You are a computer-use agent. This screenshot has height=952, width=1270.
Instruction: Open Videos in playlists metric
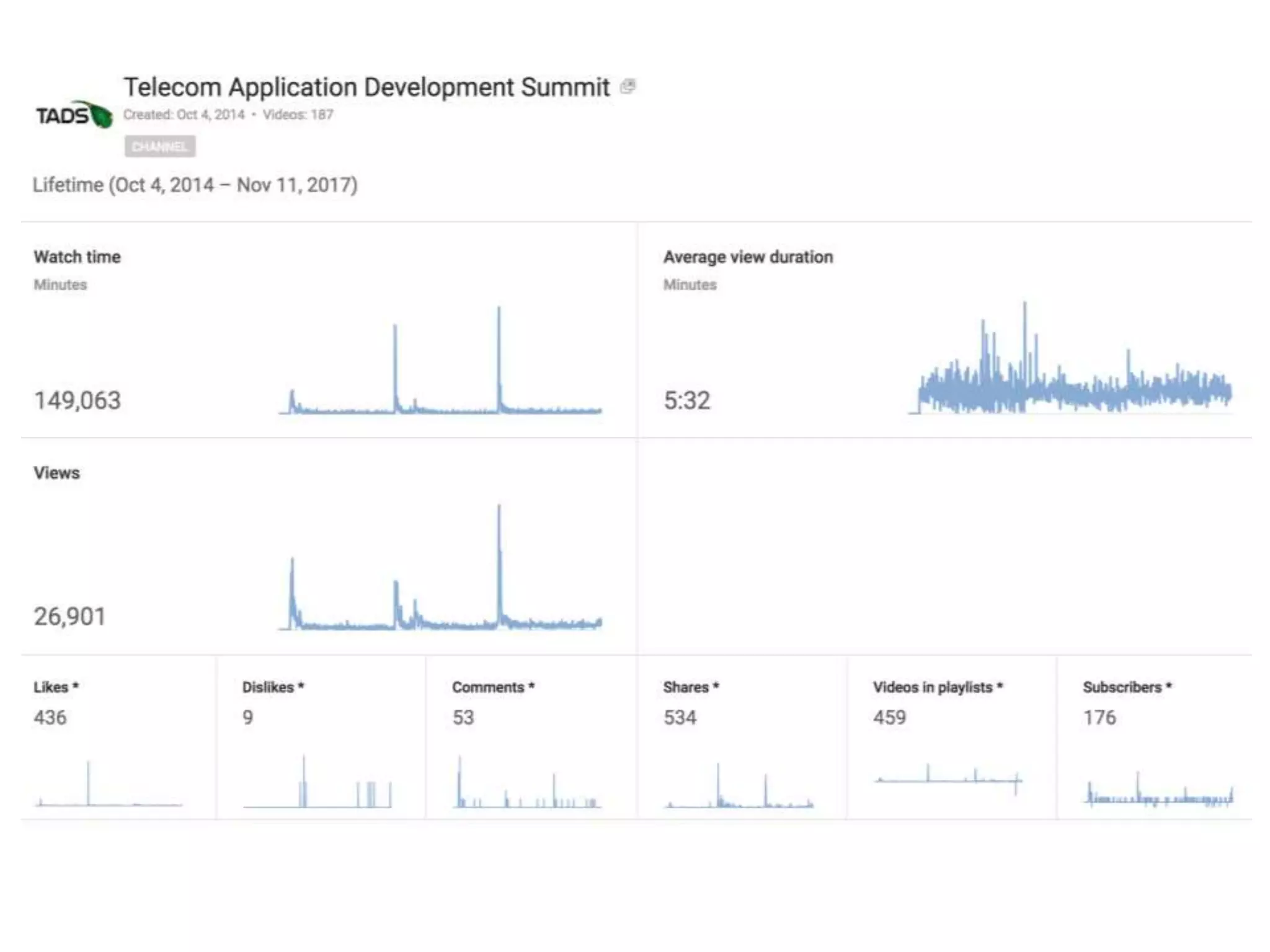point(937,687)
